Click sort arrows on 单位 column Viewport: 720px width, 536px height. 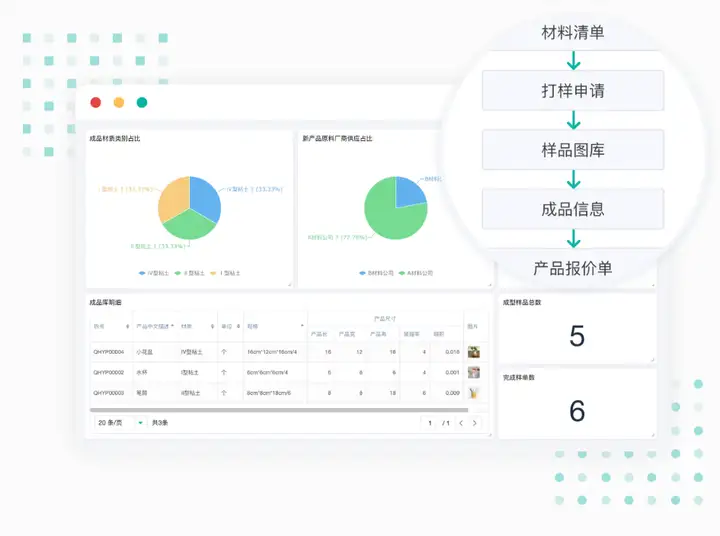[238, 326]
